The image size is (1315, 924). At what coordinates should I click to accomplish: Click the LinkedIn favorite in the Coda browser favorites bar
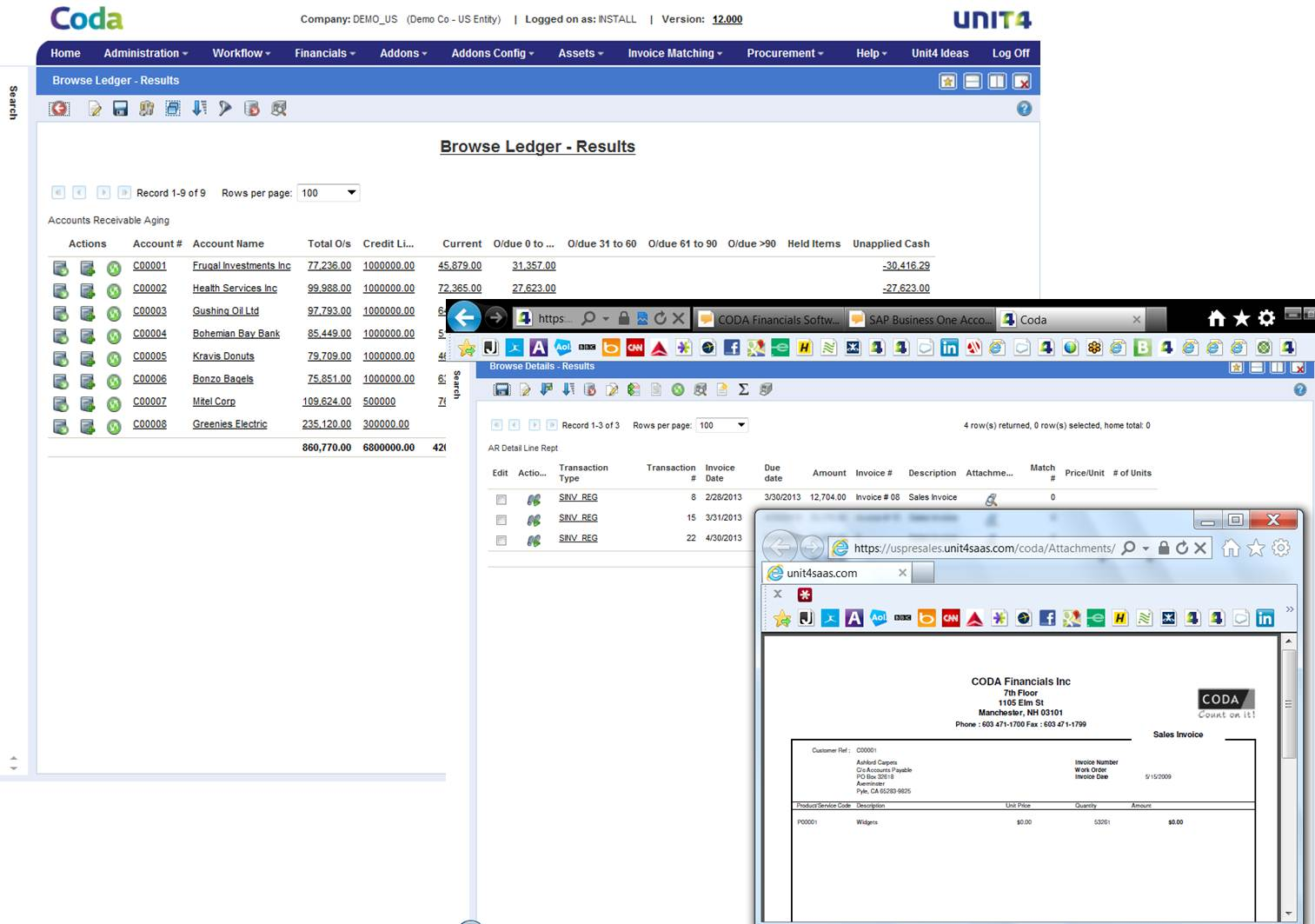[949, 348]
